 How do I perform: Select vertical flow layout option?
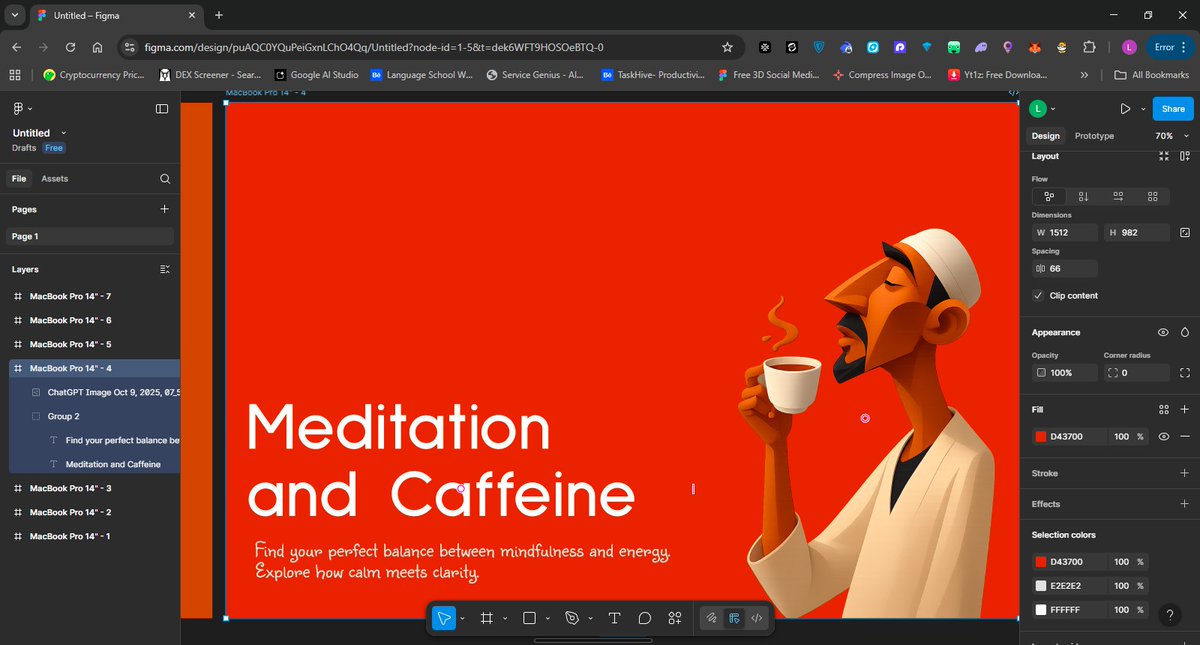(x=1083, y=196)
